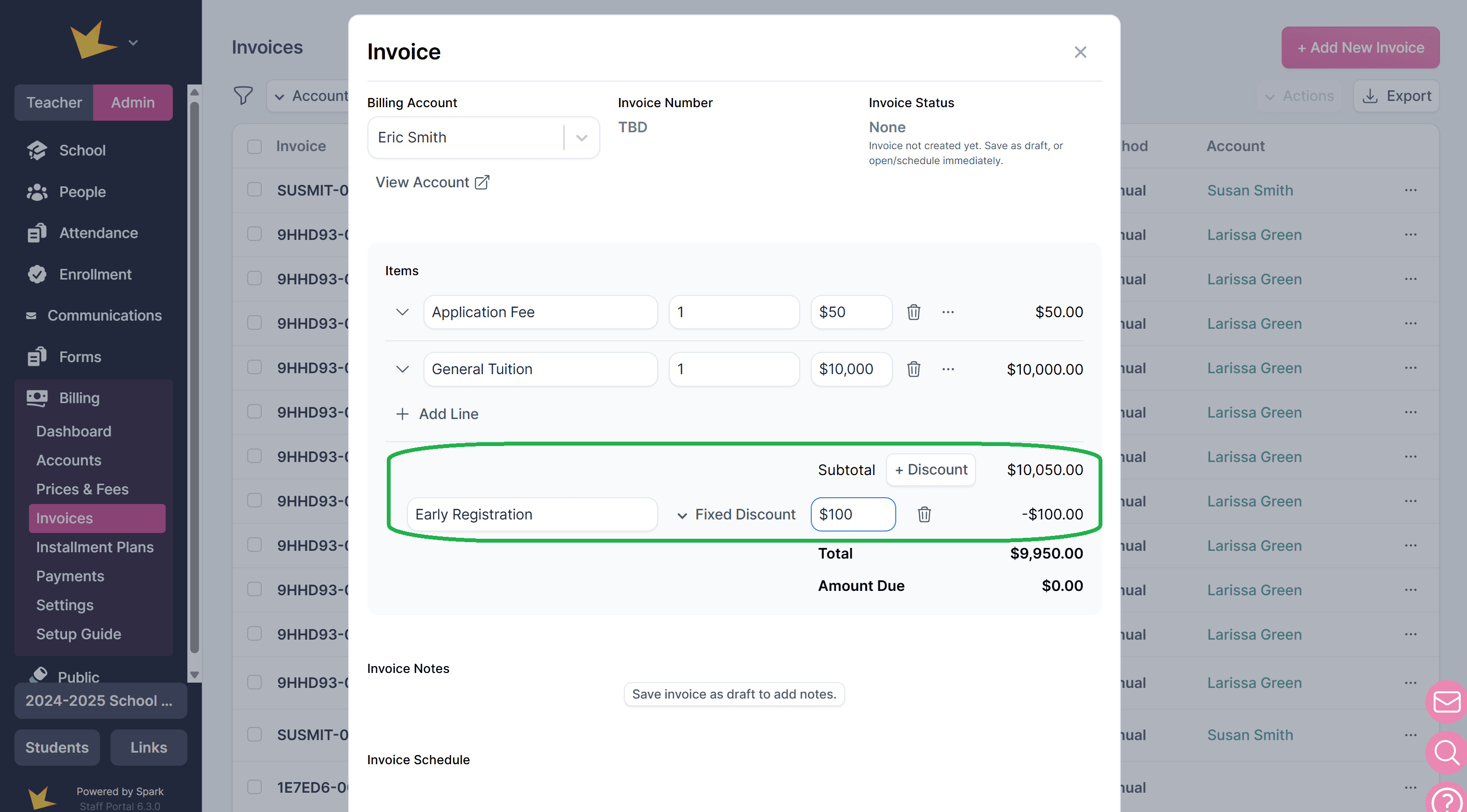The width and height of the screenshot is (1467, 812).
Task: Open row options for Susan Smith invoice
Action: [1410, 190]
